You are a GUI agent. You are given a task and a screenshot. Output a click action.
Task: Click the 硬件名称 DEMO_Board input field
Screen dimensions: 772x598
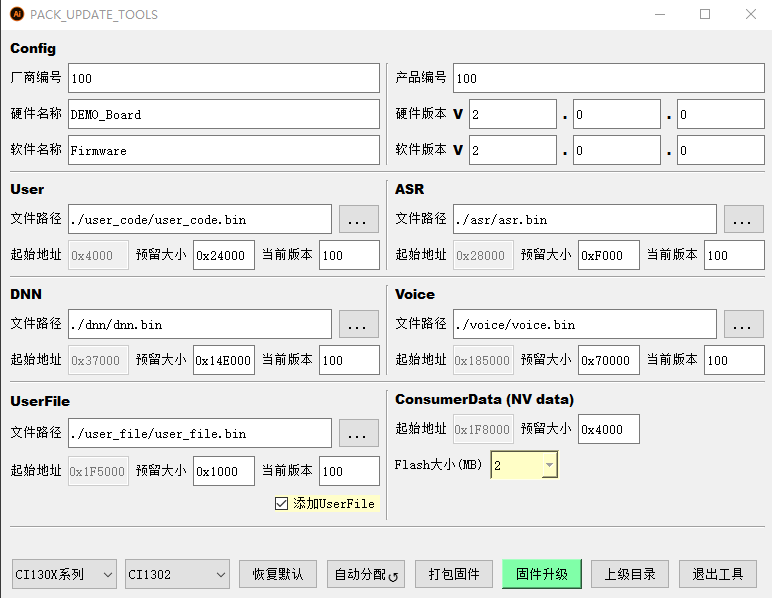tap(224, 114)
